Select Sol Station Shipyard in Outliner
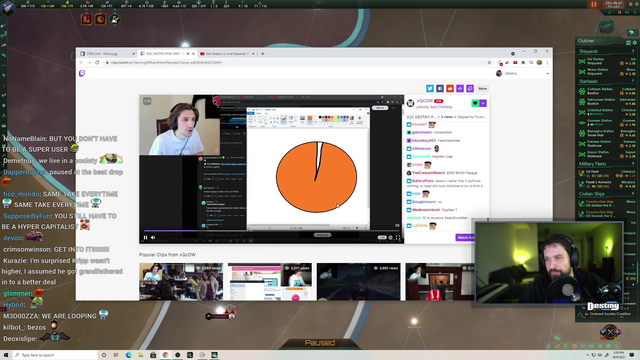The width and height of the screenshot is (640, 360). tap(607, 61)
